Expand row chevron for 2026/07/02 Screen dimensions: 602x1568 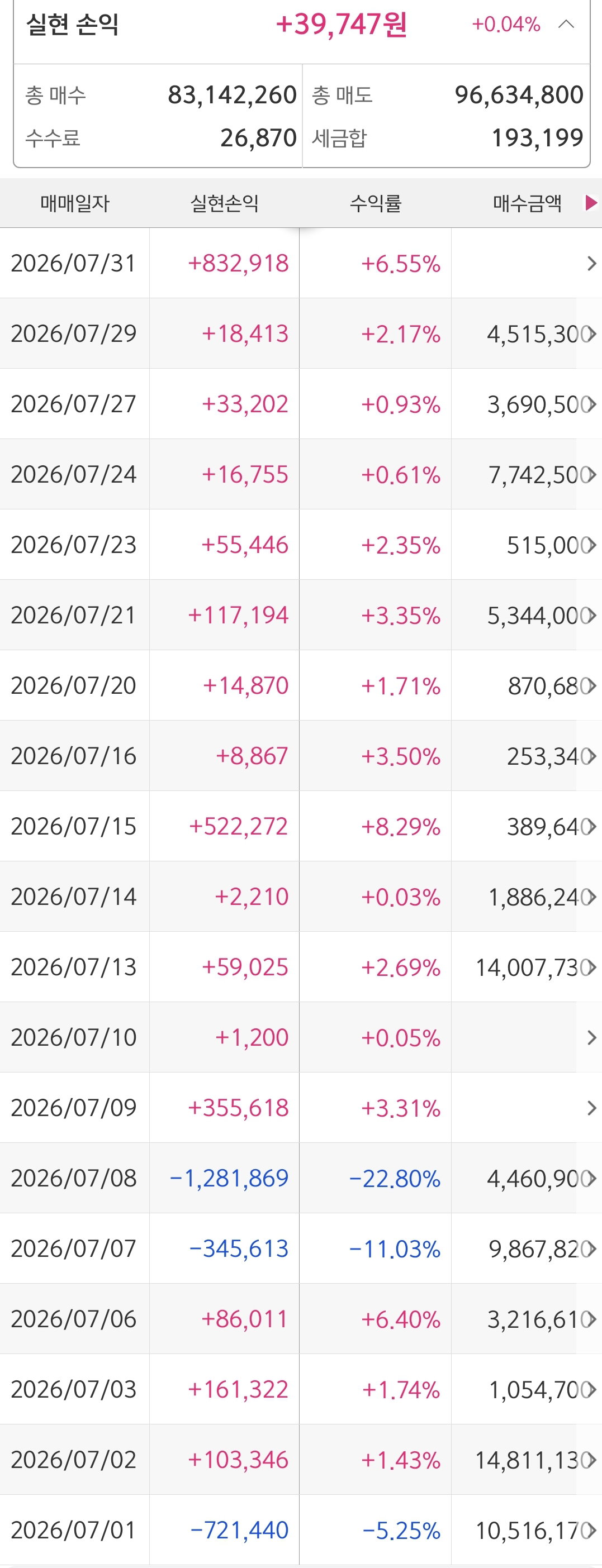click(x=590, y=1460)
